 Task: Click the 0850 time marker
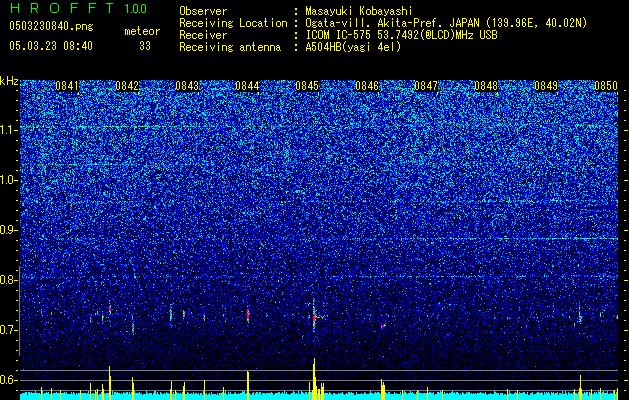point(606,86)
